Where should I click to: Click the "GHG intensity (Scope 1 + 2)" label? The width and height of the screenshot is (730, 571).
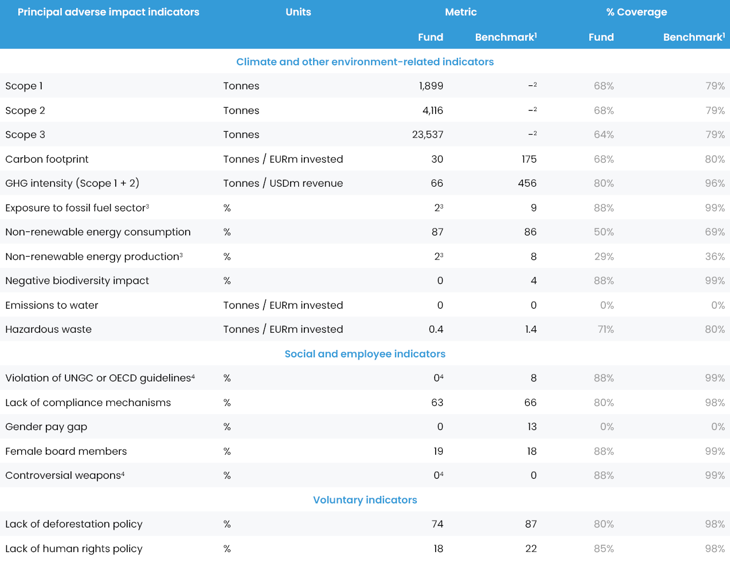[72, 183]
